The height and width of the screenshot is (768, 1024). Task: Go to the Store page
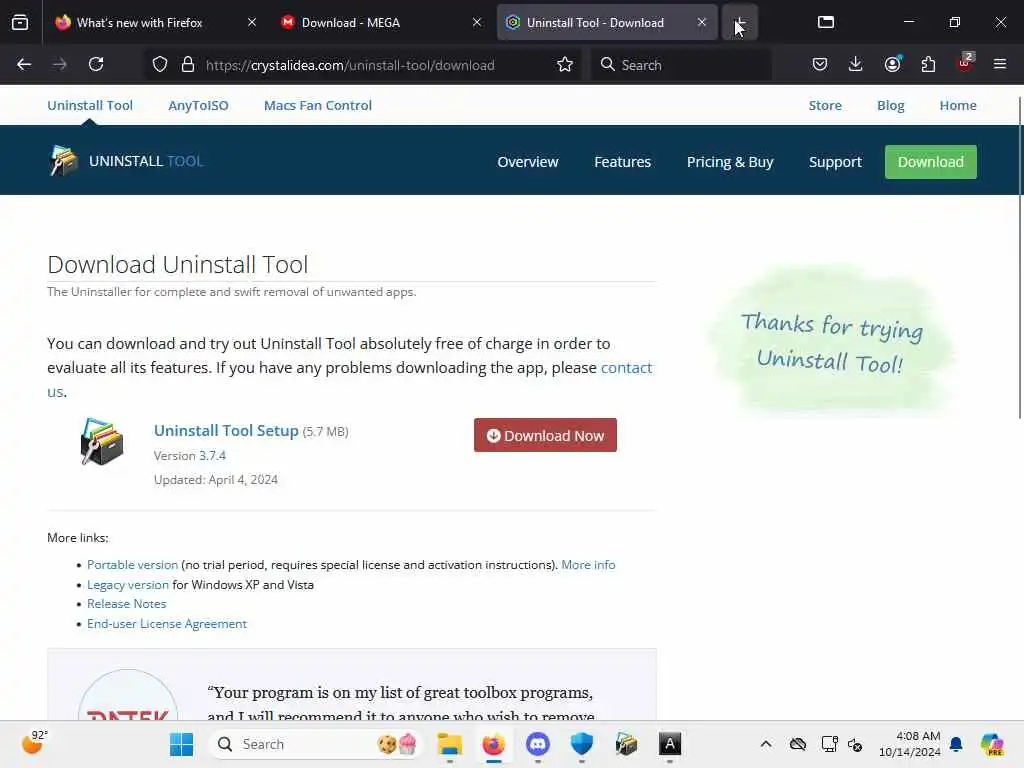coord(825,106)
